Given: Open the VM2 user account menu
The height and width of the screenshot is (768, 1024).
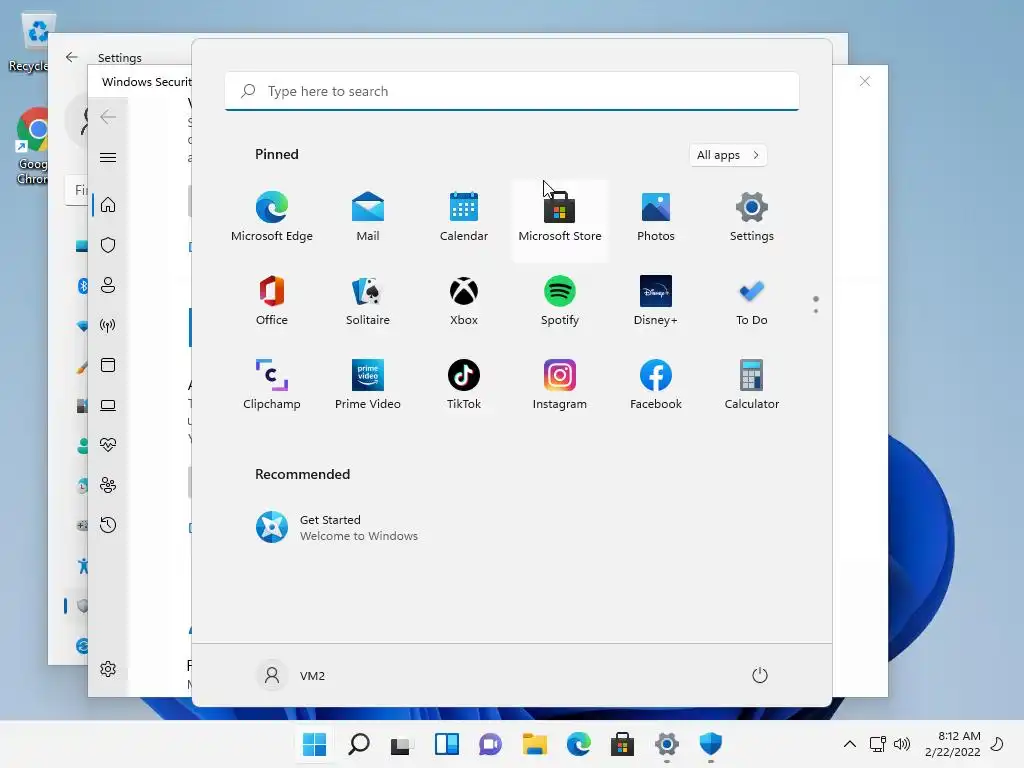Looking at the screenshot, I should [291, 675].
